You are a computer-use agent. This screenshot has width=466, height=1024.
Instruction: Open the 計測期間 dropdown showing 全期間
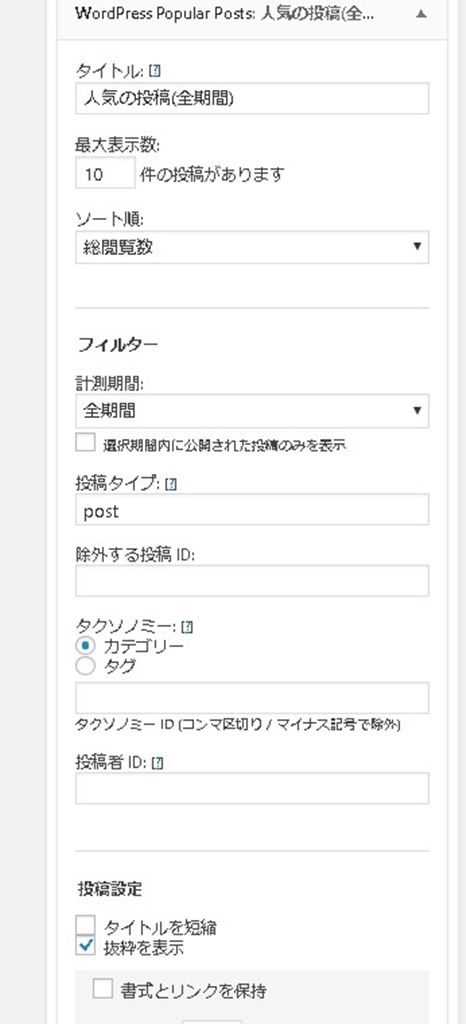(x=252, y=411)
